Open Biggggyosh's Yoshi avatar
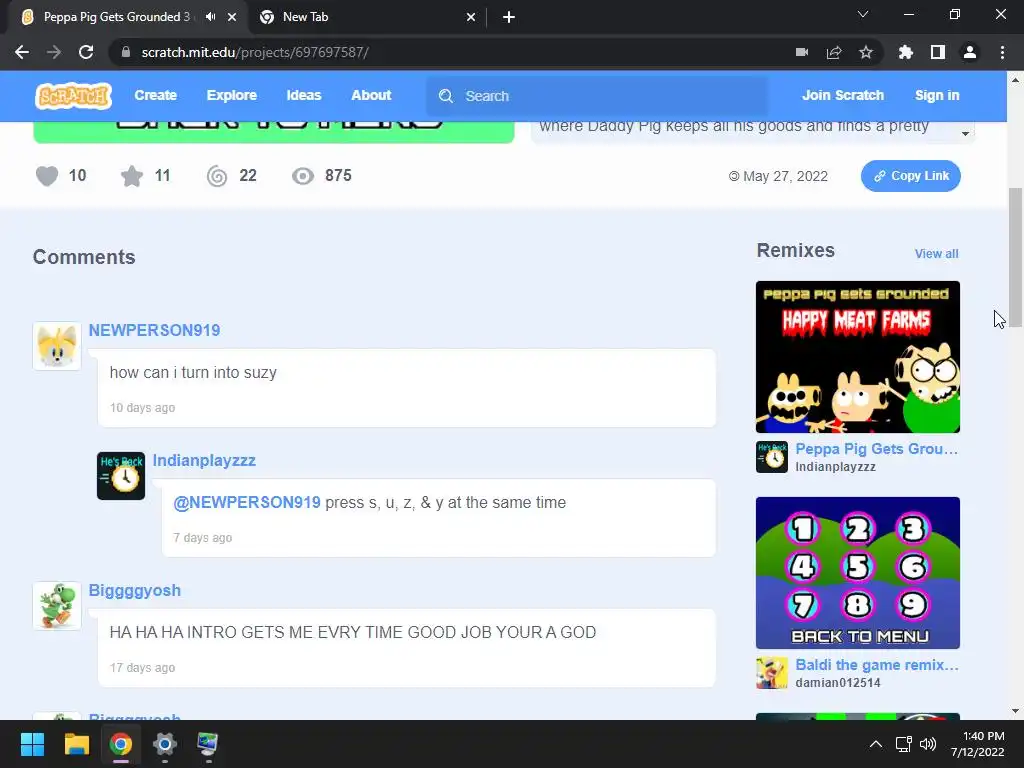 click(x=57, y=606)
